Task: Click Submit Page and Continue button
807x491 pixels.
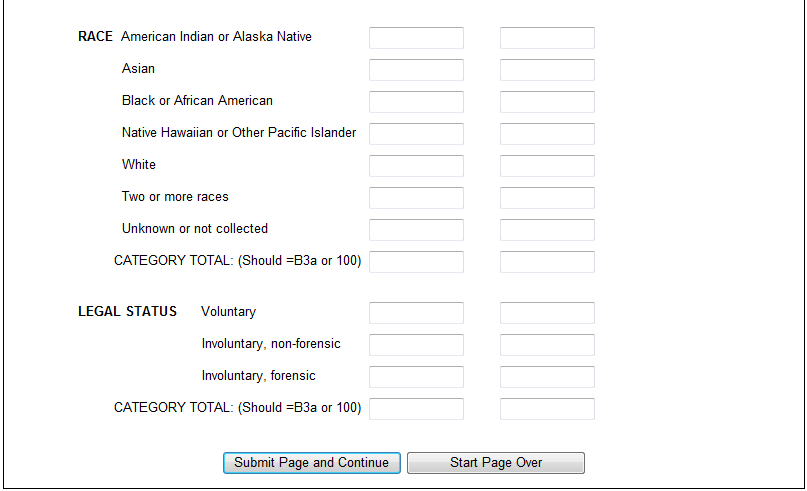Action: tap(312, 463)
